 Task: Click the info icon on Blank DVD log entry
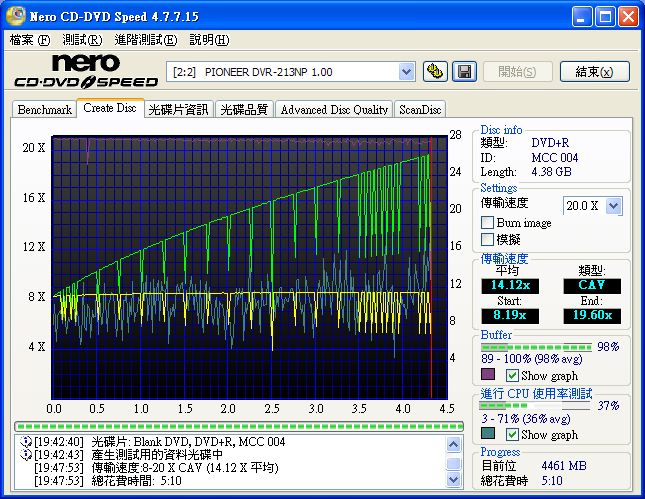tap(24, 441)
